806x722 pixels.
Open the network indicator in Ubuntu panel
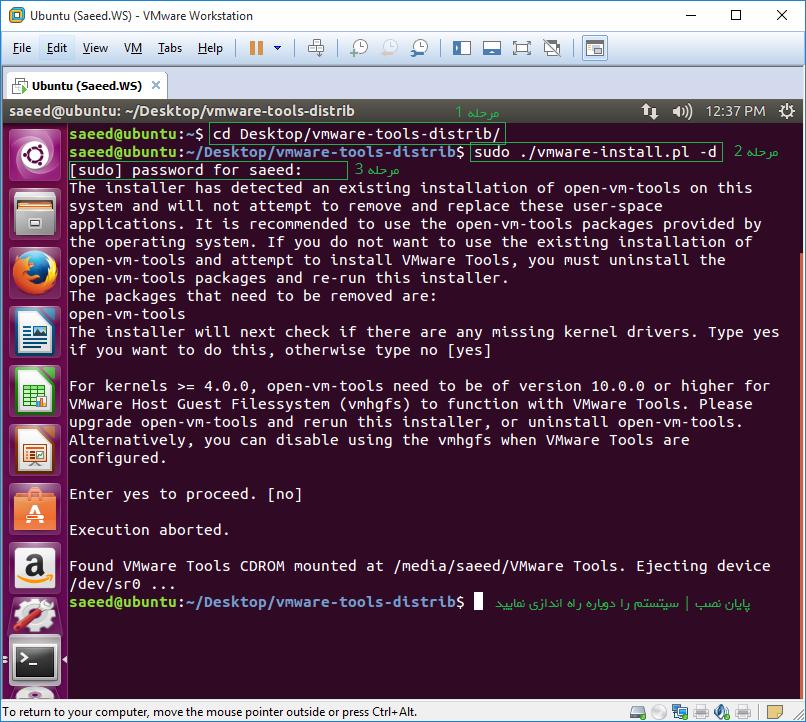[650, 111]
